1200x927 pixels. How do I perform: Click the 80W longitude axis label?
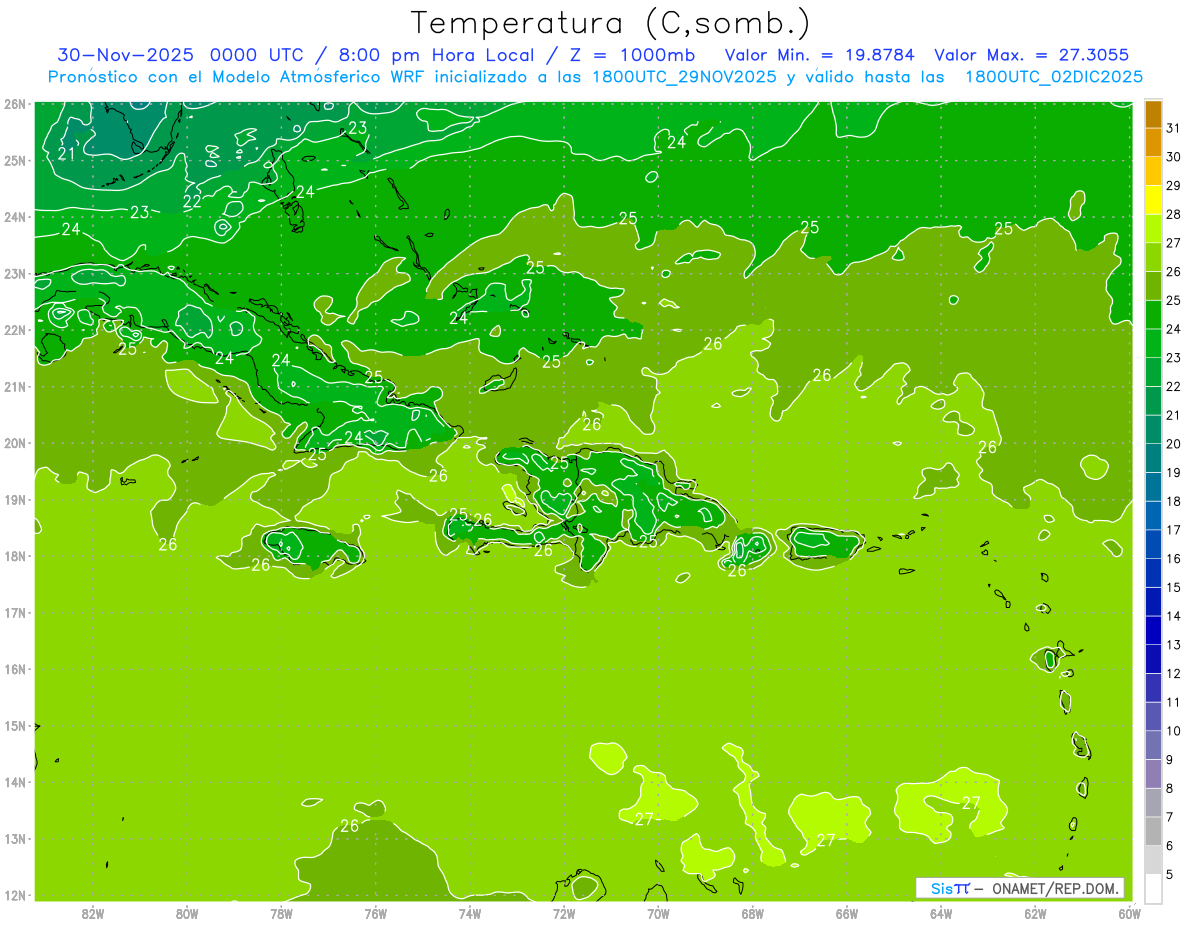(x=186, y=913)
